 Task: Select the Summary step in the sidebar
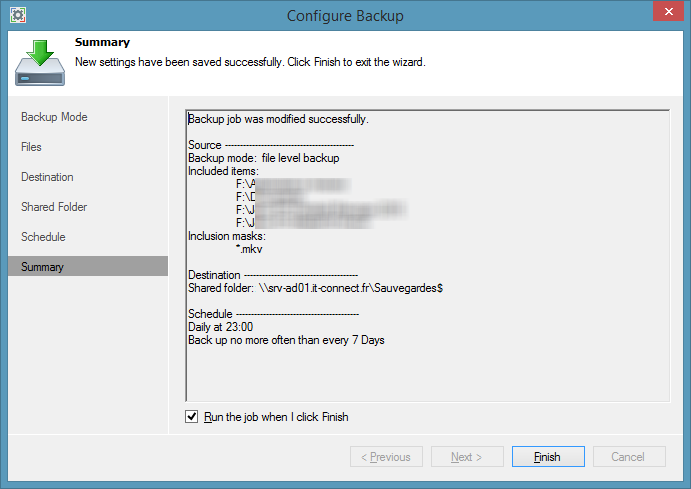pyautogui.click(x=42, y=267)
